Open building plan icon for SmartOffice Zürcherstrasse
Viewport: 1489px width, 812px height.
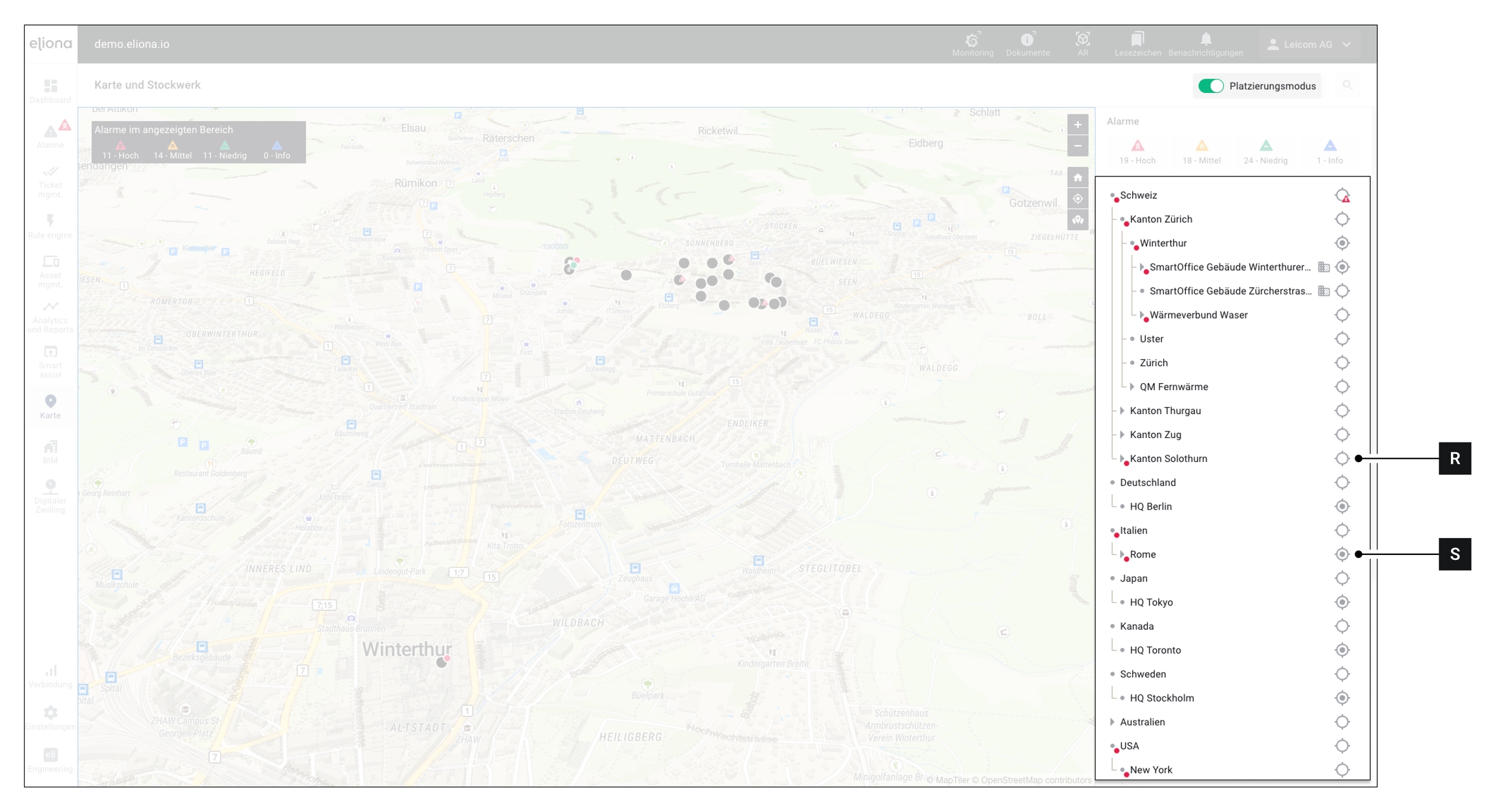point(1324,291)
